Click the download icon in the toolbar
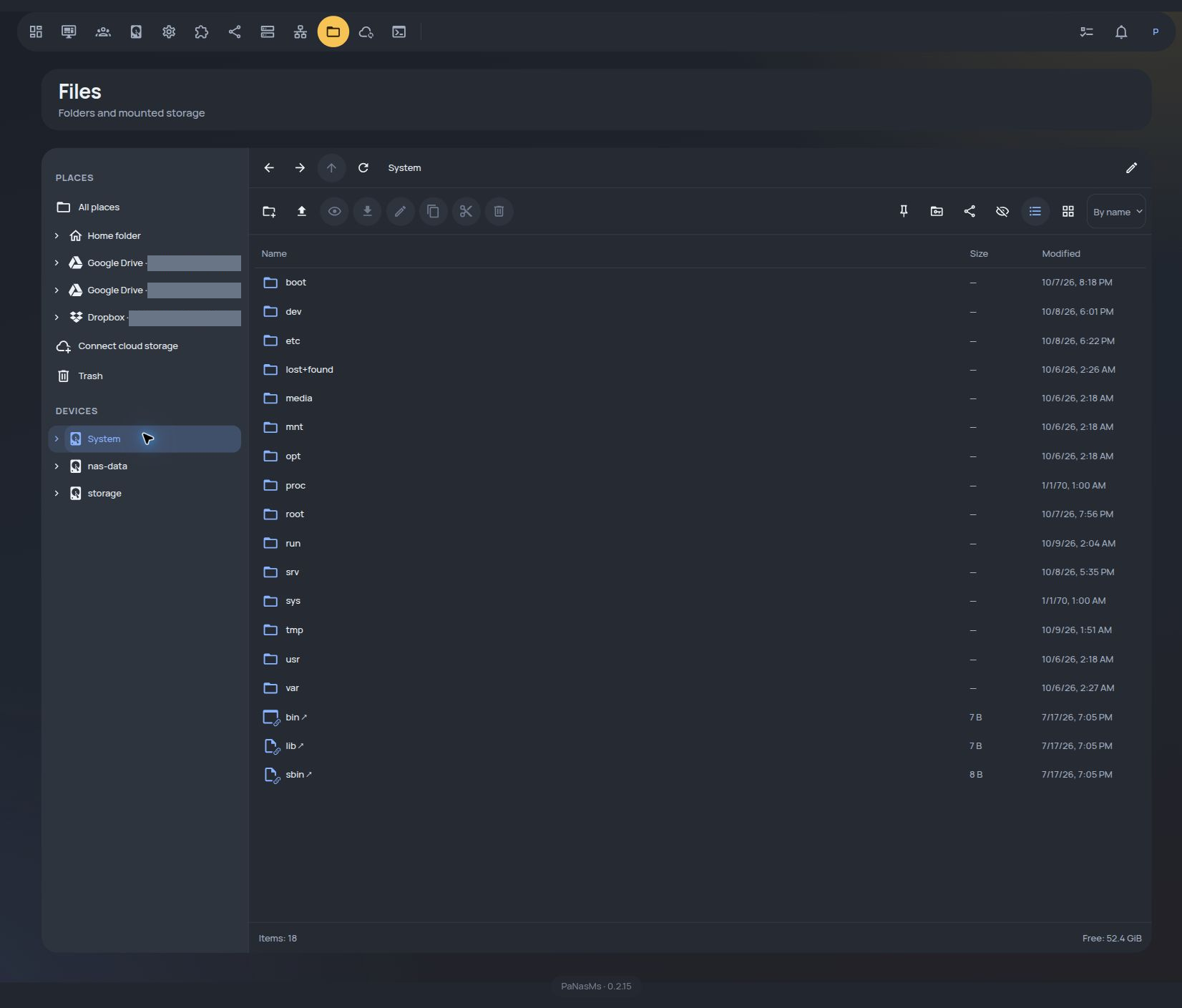 (x=367, y=211)
